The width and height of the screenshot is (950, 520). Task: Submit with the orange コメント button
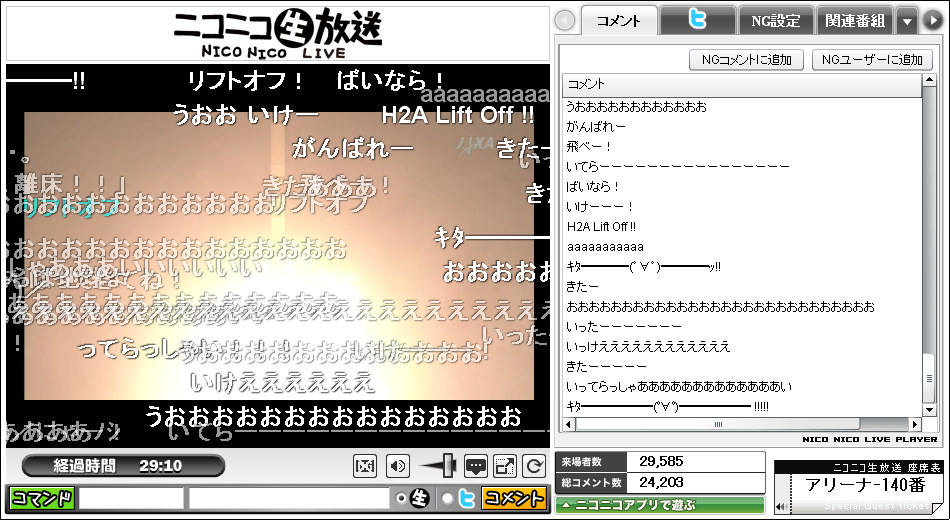[x=513, y=498]
